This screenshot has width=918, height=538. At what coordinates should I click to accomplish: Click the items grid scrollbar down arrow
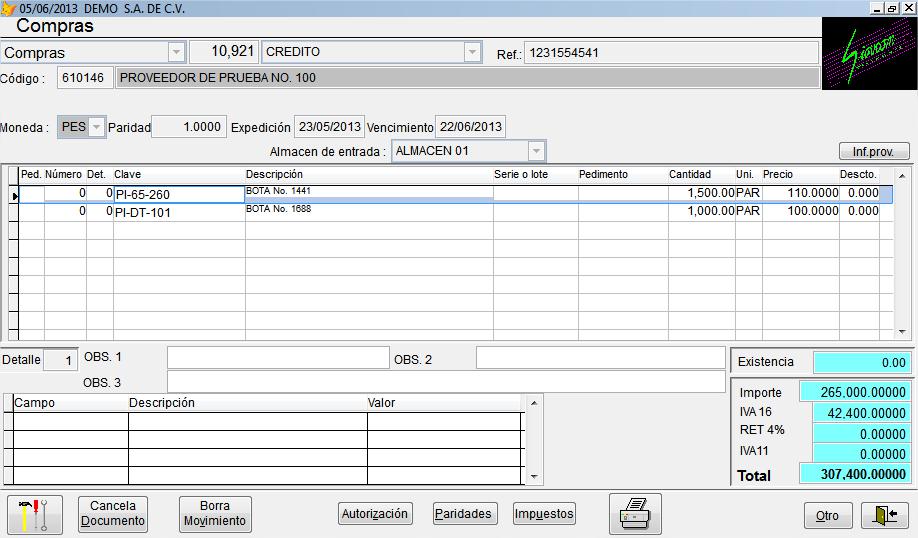pyautogui.click(x=901, y=332)
